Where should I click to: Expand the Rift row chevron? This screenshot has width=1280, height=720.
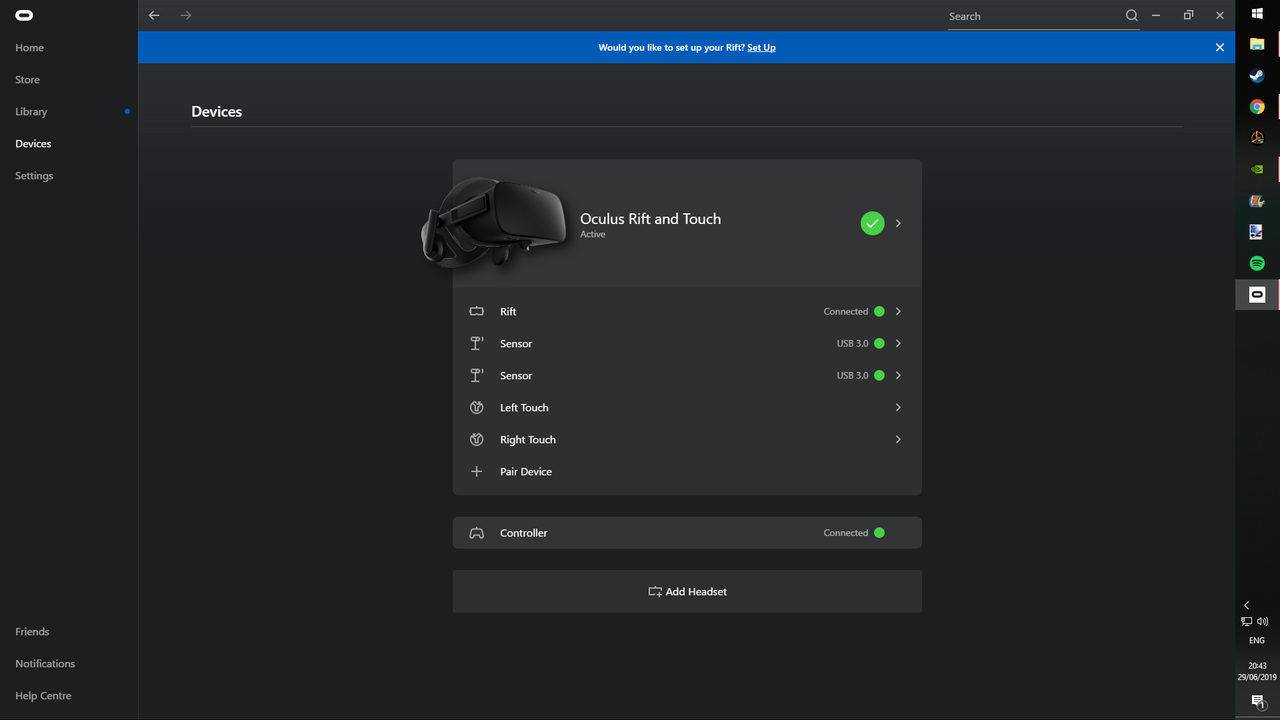(x=898, y=311)
